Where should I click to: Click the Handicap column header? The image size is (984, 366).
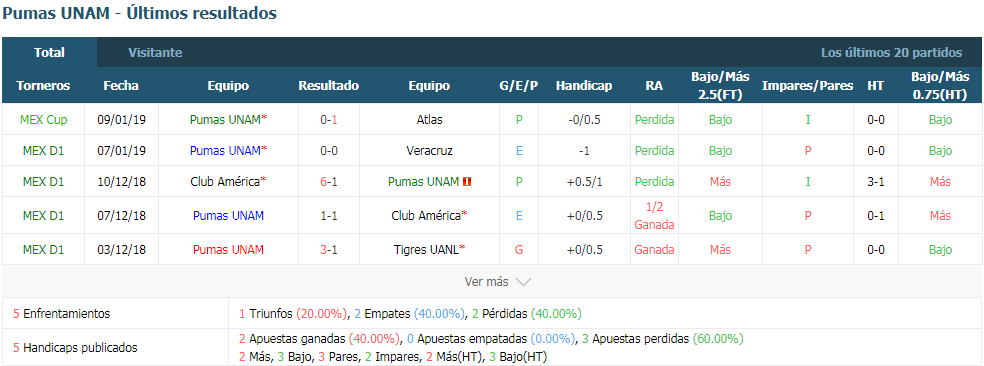pyautogui.click(x=584, y=86)
